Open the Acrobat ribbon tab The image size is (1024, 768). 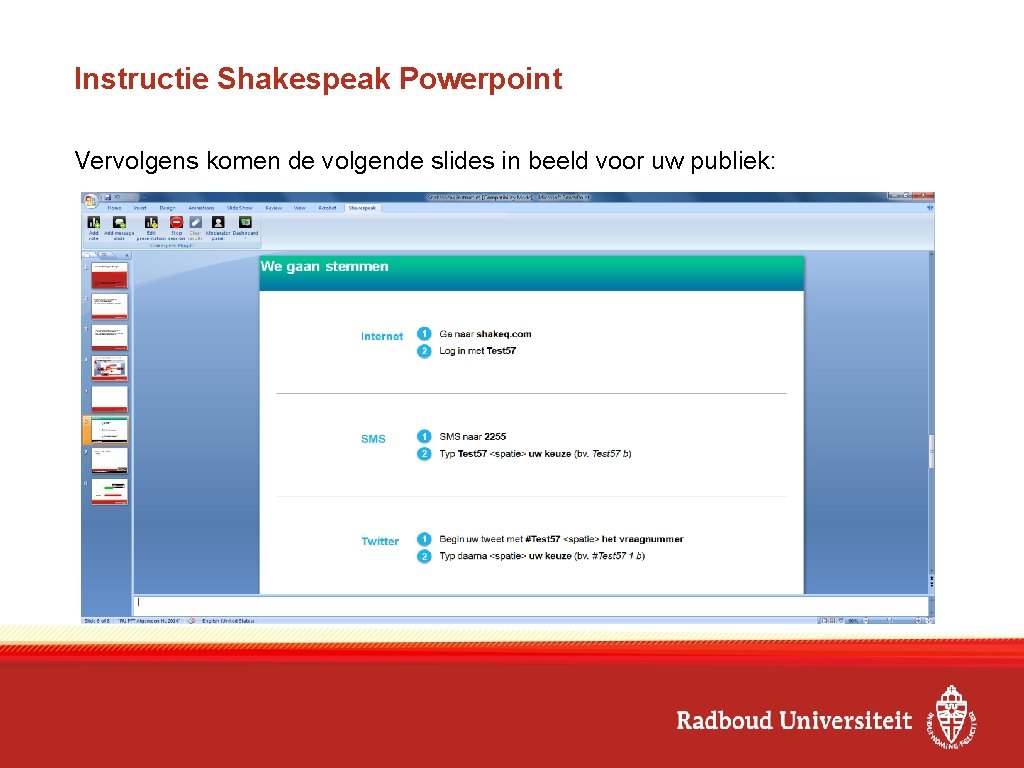[327, 208]
